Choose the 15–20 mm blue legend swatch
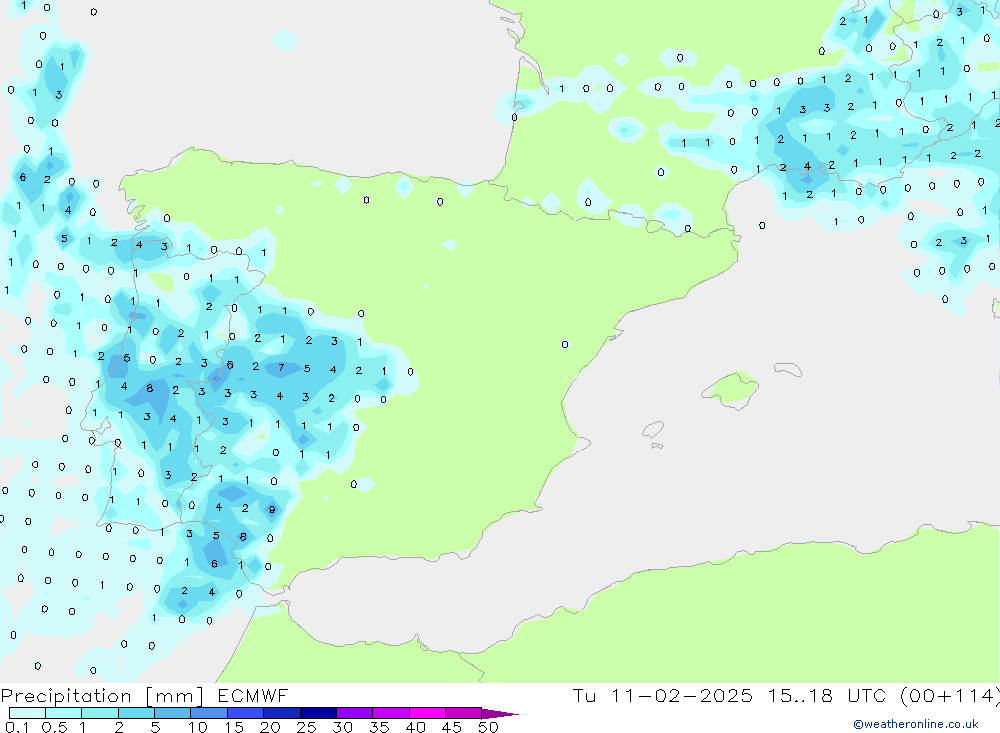1000x733 pixels. (x=246, y=713)
